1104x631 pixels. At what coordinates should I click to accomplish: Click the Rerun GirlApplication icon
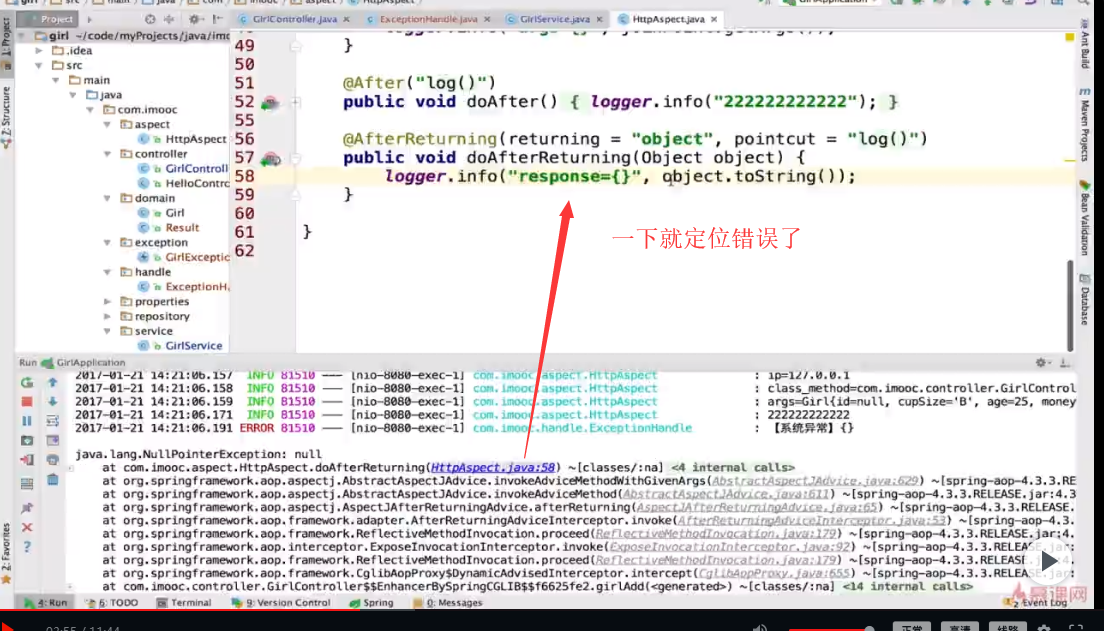point(27,382)
